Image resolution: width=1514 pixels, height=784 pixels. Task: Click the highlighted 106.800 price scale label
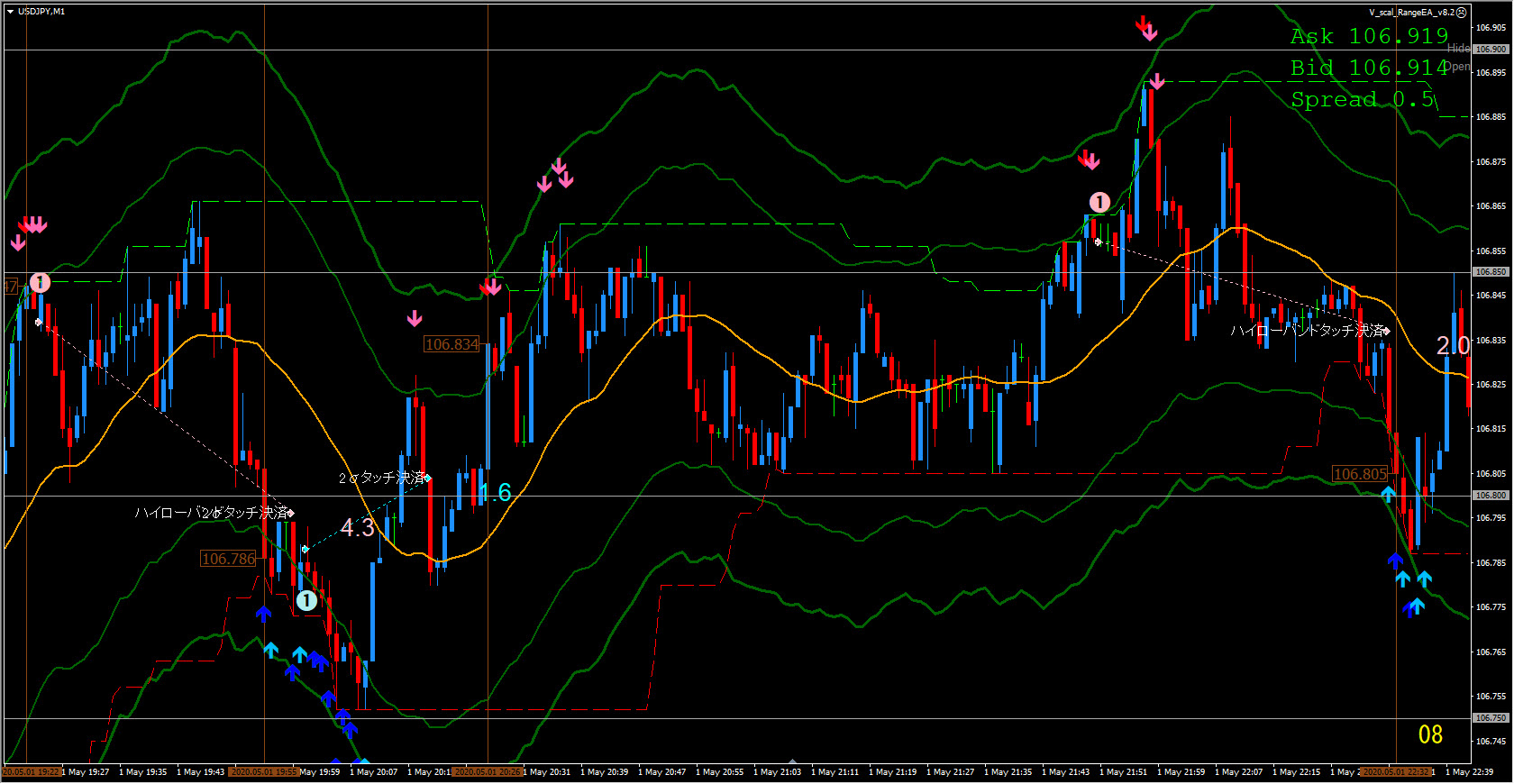[x=1491, y=496]
